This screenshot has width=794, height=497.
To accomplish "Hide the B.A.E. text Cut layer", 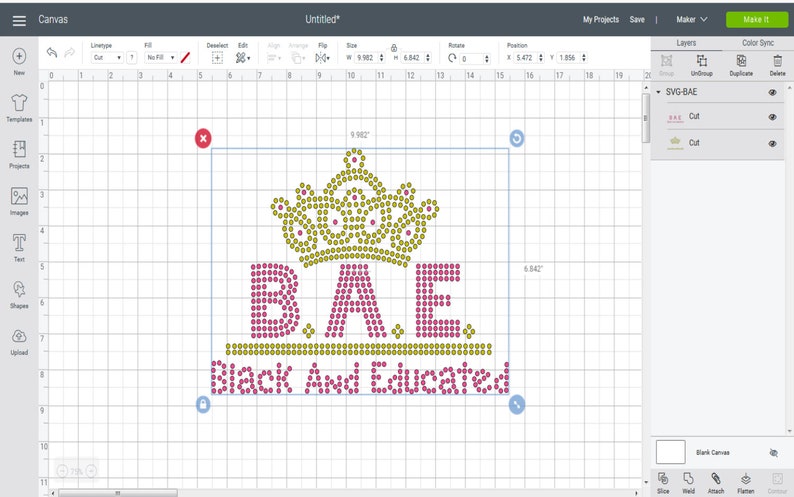I will (772, 117).
